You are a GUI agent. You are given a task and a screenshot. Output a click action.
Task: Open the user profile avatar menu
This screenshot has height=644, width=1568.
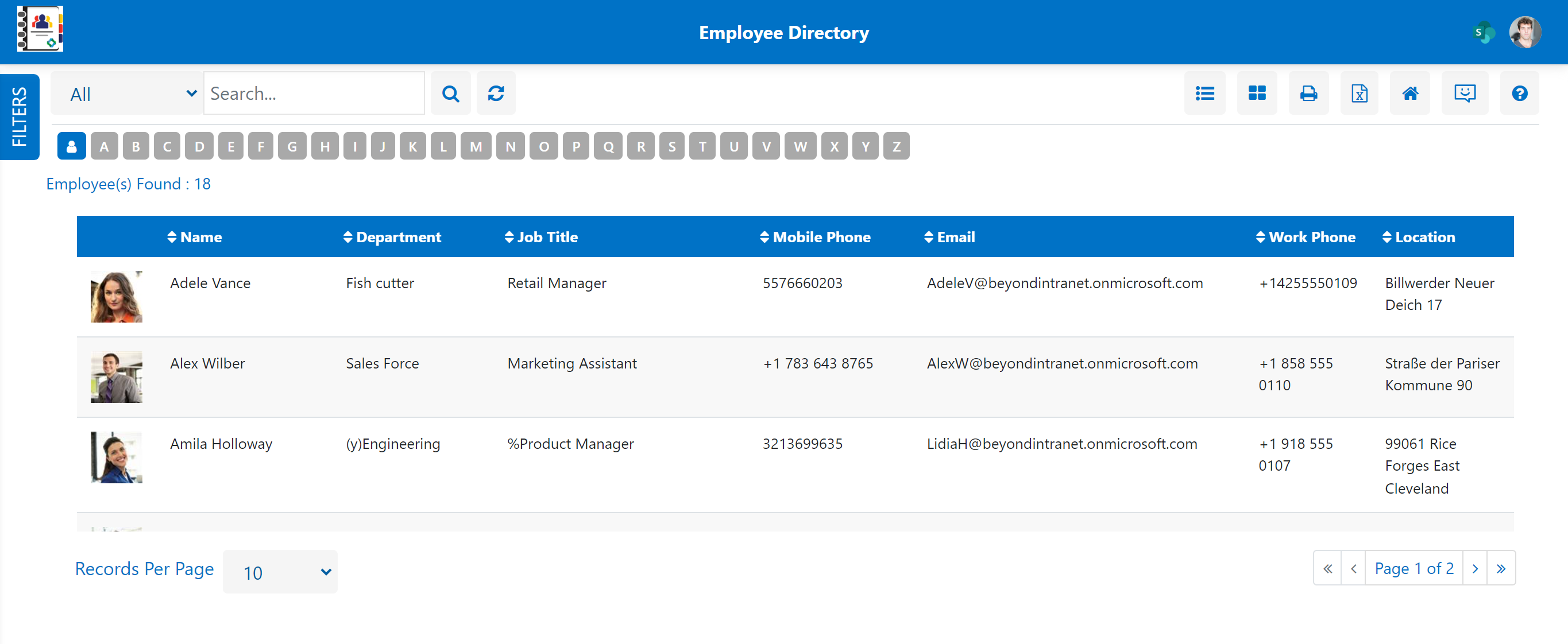tap(1525, 32)
